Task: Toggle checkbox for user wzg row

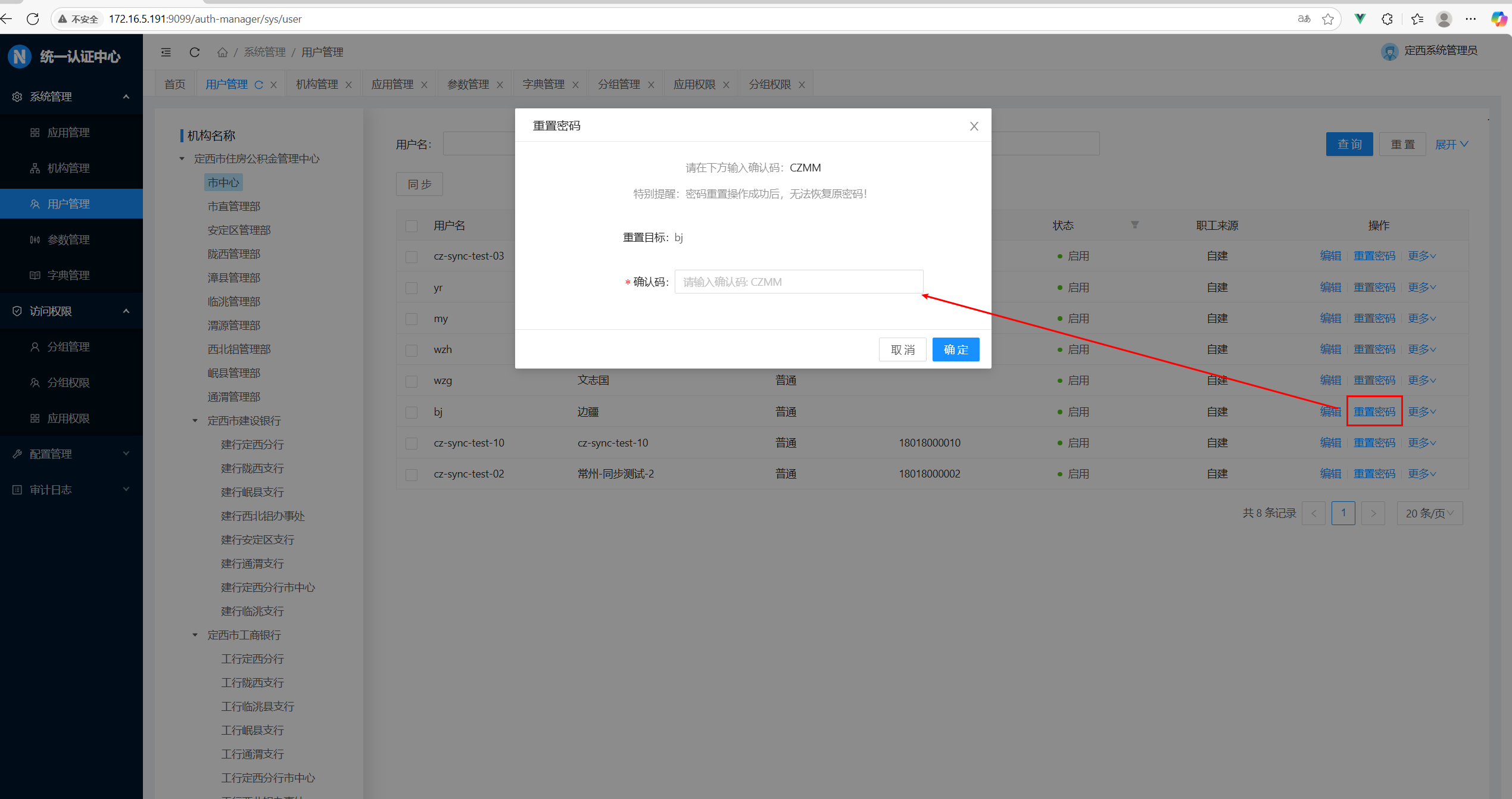Action: coord(411,381)
